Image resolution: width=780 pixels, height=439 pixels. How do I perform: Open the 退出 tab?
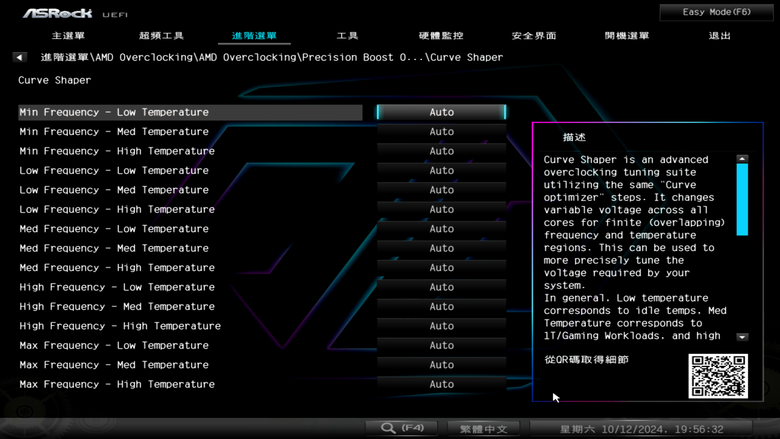click(x=719, y=36)
